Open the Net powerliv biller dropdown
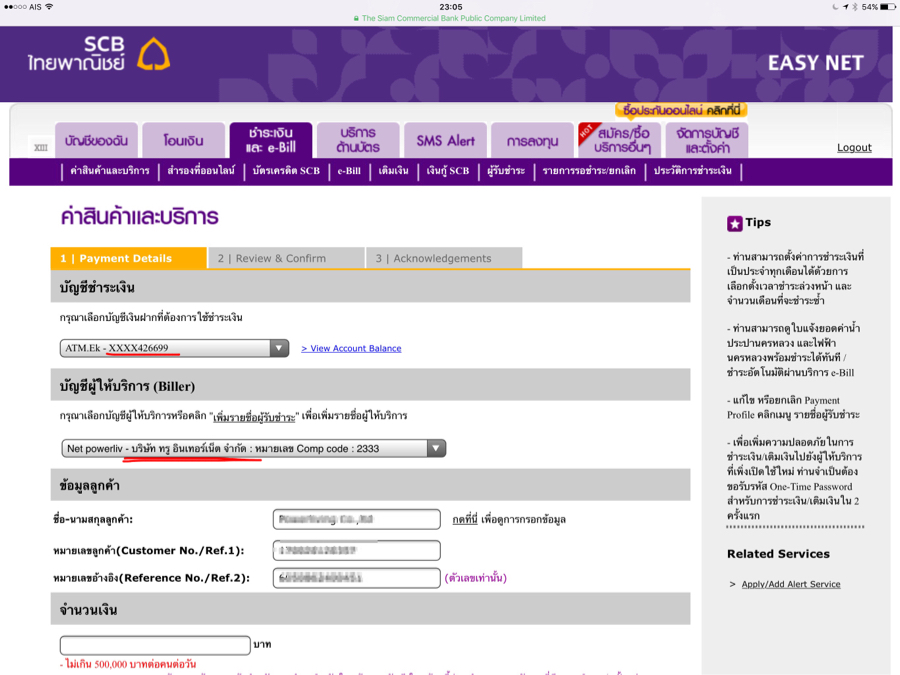The image size is (900, 675). pos(253,448)
